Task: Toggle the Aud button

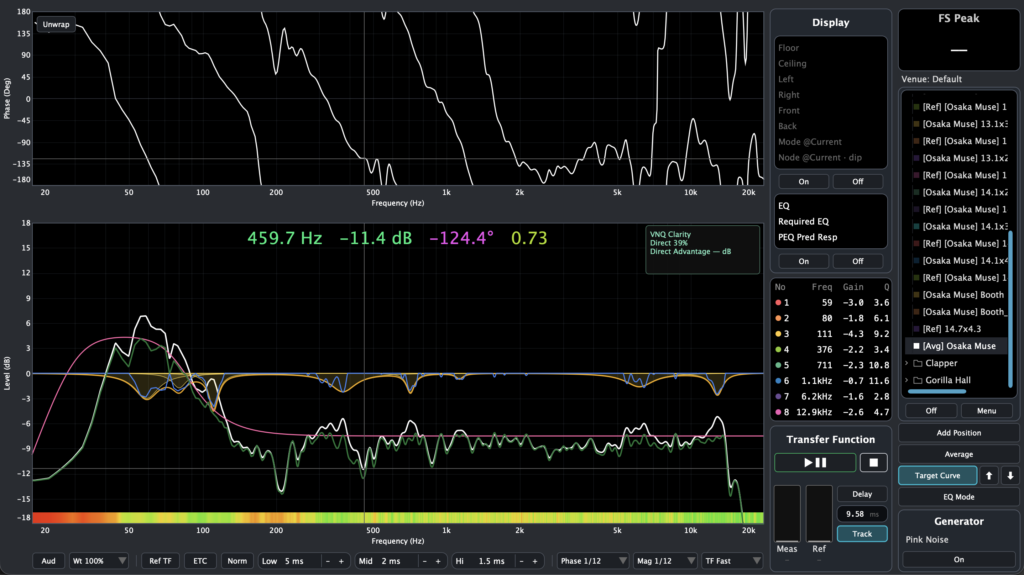Action: (48, 561)
